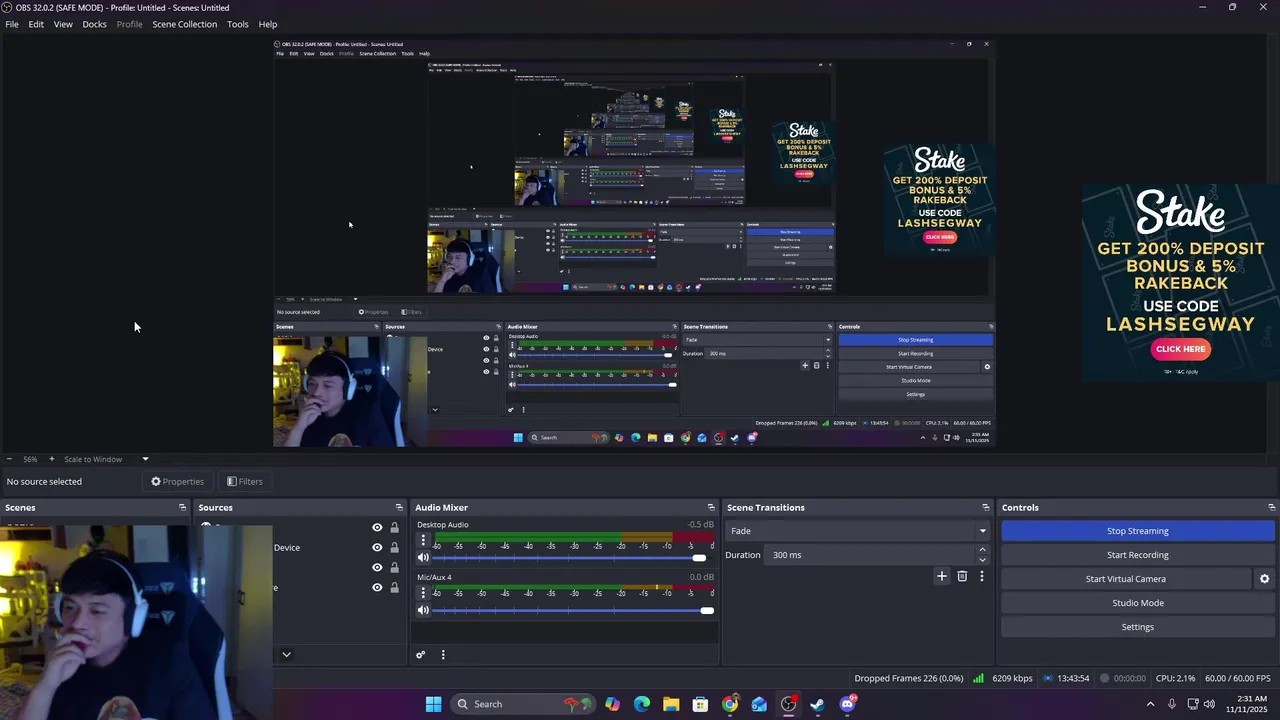Image resolution: width=1280 pixels, height=720 pixels.
Task: Open OBS Settings from Controls
Action: (x=1137, y=627)
